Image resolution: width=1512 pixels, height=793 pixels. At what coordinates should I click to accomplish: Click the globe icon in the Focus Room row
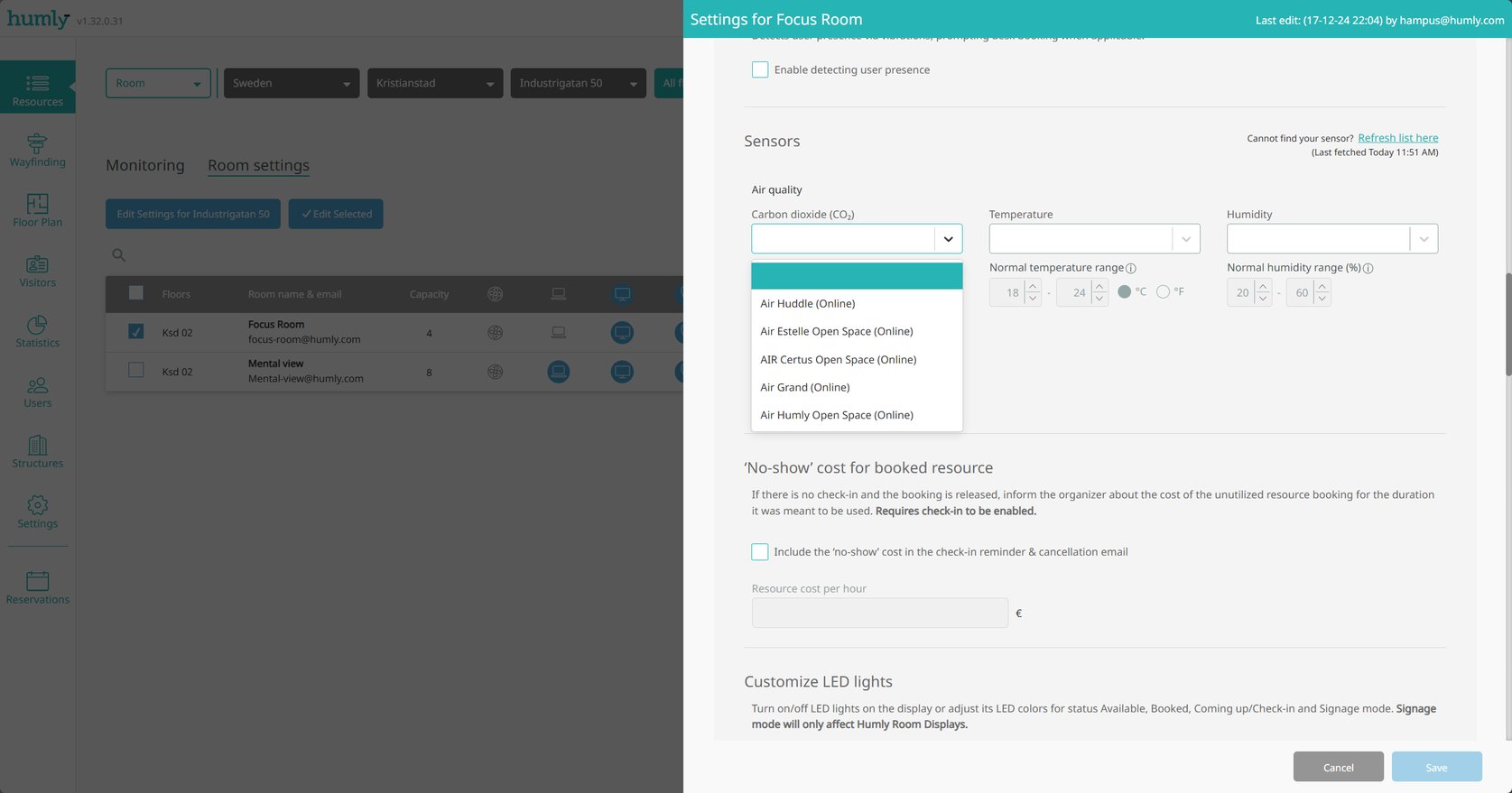495,333
